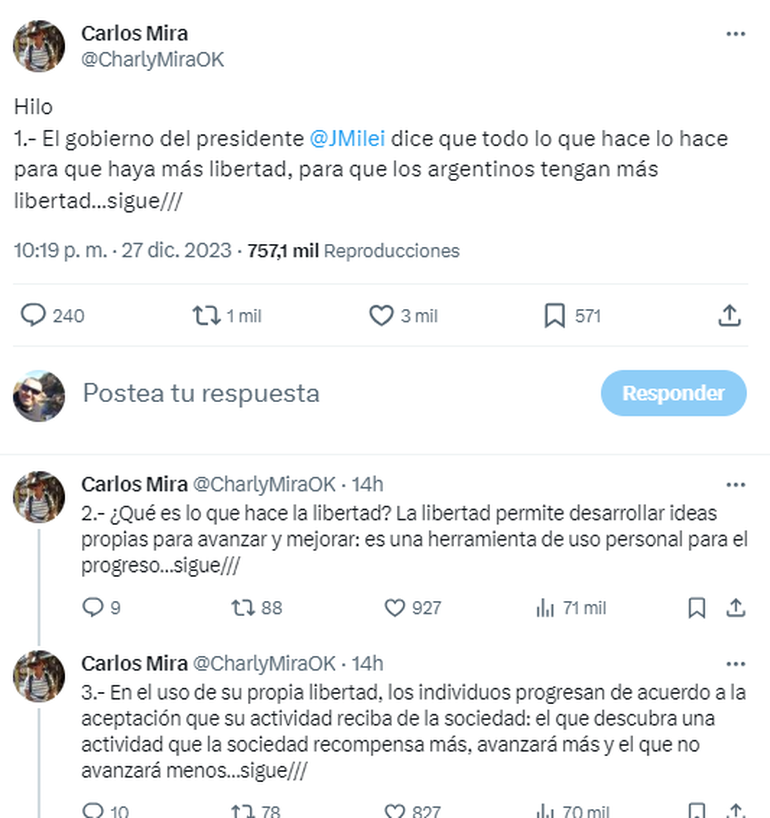Image resolution: width=770 pixels, height=818 pixels.
Task: Like the main tweet with 3 mil likes
Action: [x=381, y=316]
